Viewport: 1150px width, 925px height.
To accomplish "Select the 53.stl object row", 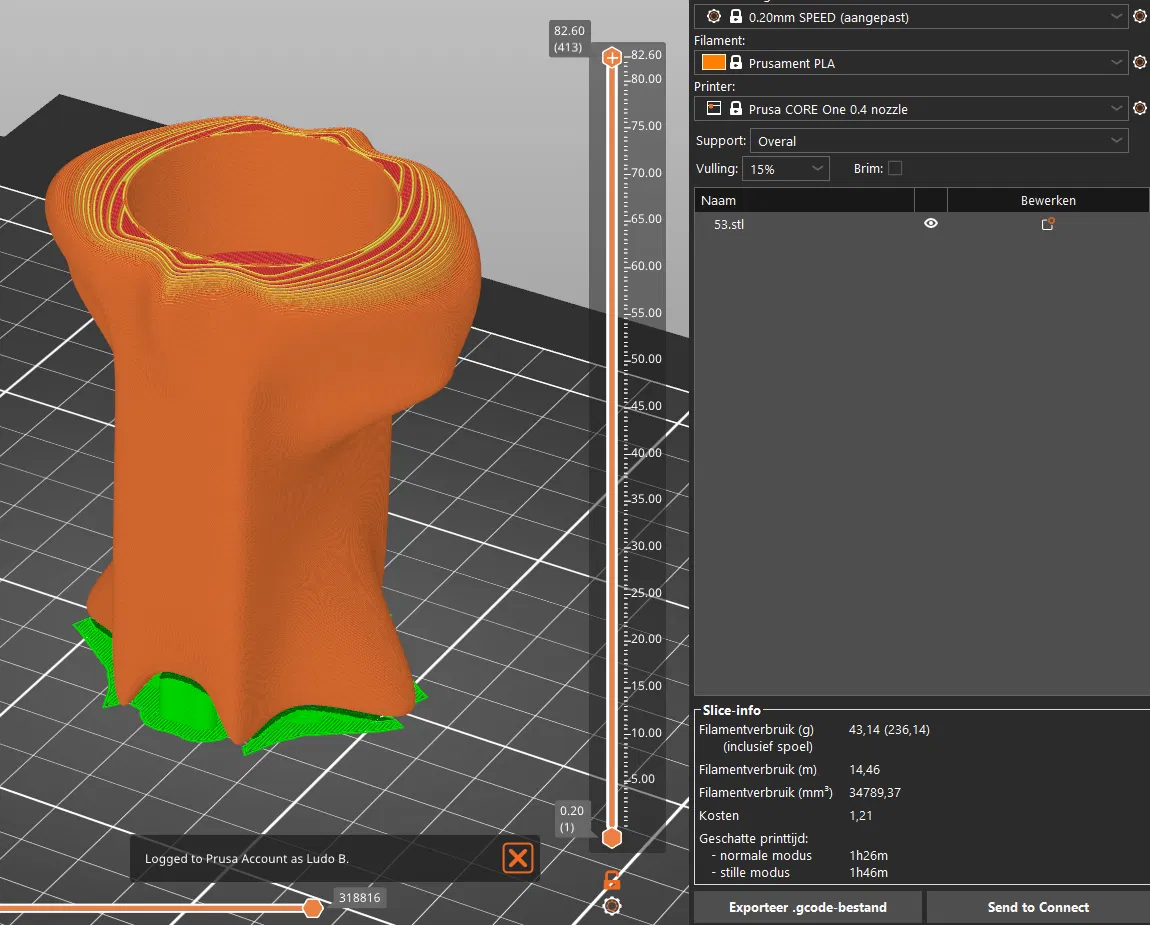I will coord(921,224).
